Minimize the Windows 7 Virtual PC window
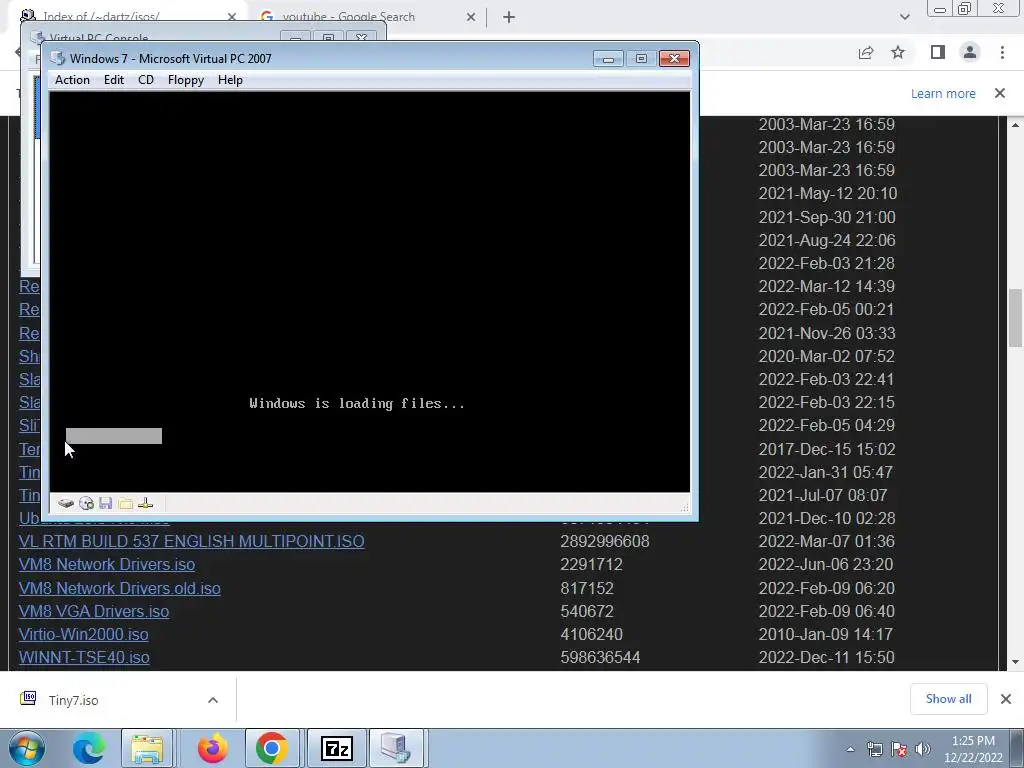The height and width of the screenshot is (768, 1024). coord(608,59)
